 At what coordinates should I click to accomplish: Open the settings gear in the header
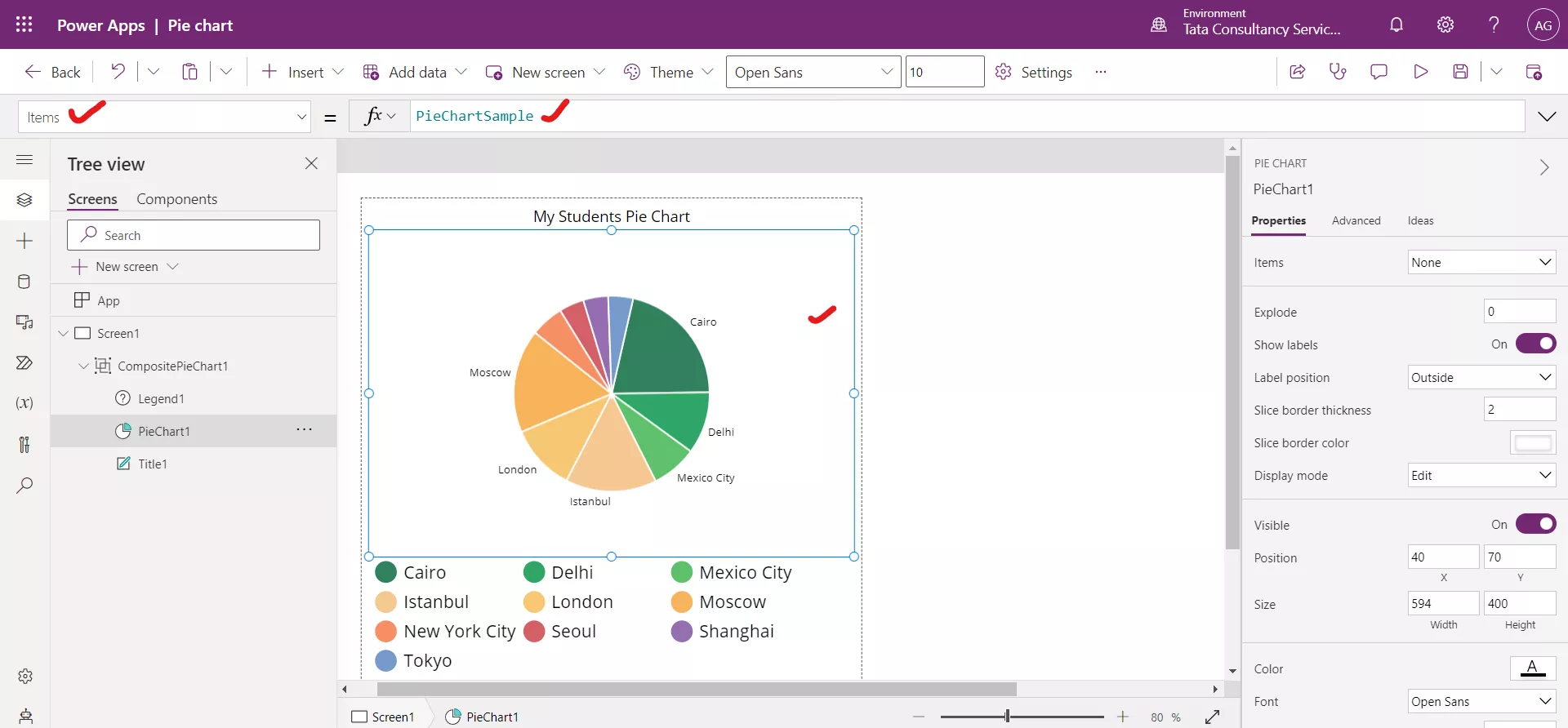[x=1445, y=24]
